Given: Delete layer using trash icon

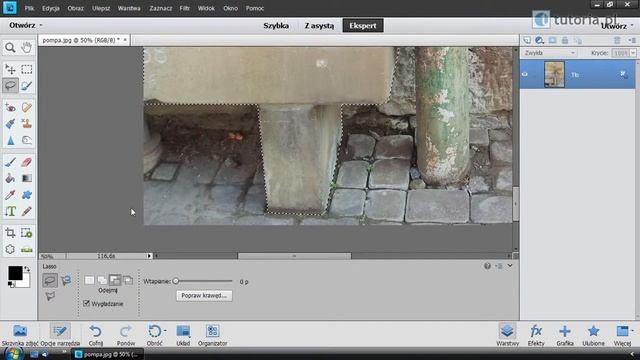Looking at the screenshot, I should [617, 40].
